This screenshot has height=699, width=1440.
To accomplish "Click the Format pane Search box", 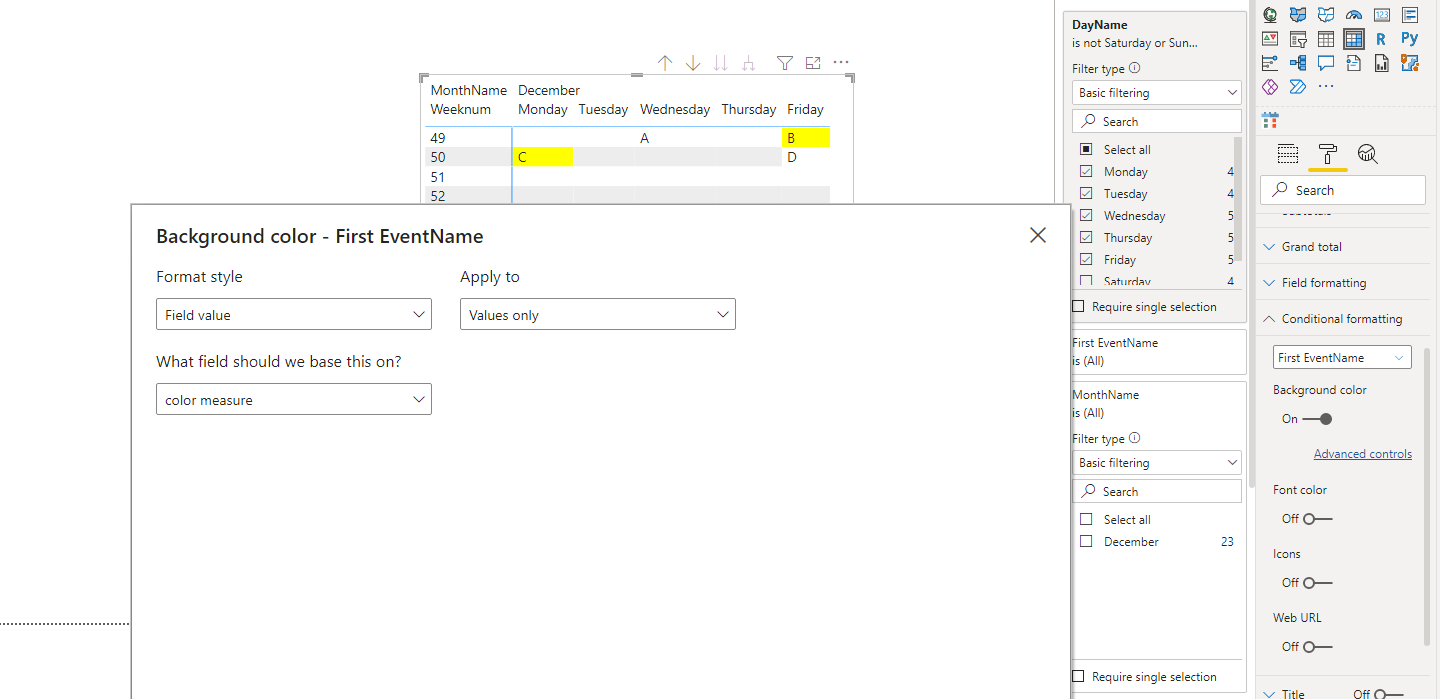I will pos(1343,190).
